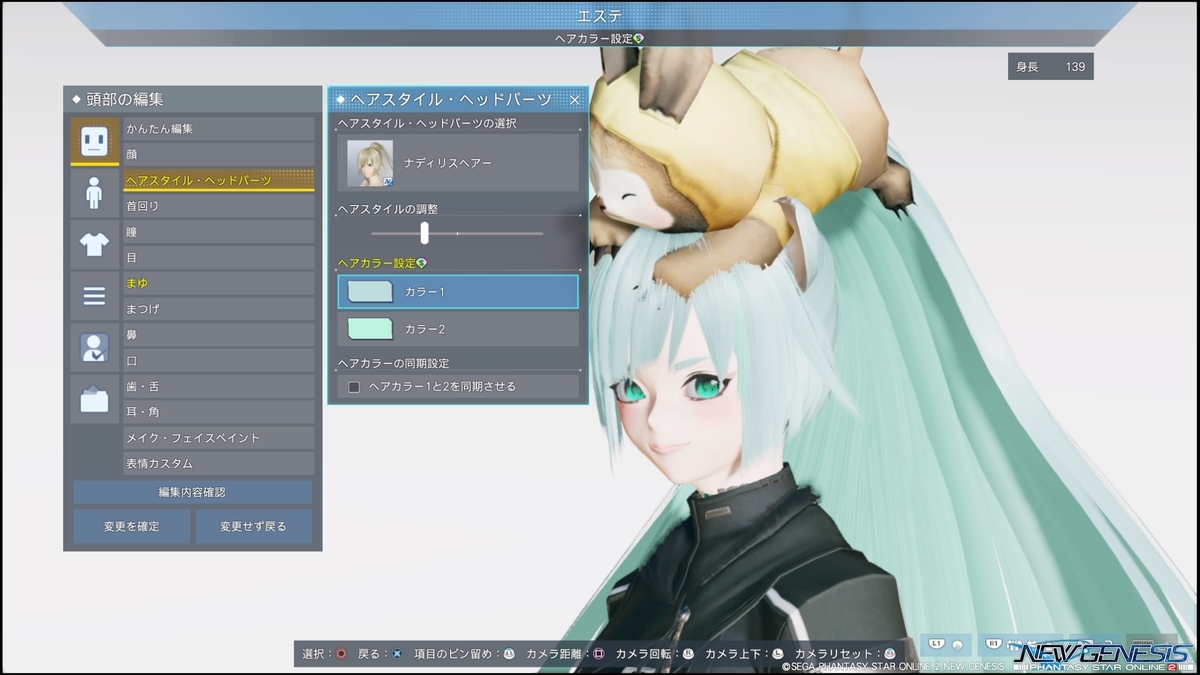1200x675 pixels.
Task: Click the circle 選択 button icon
Action: (x=341, y=653)
